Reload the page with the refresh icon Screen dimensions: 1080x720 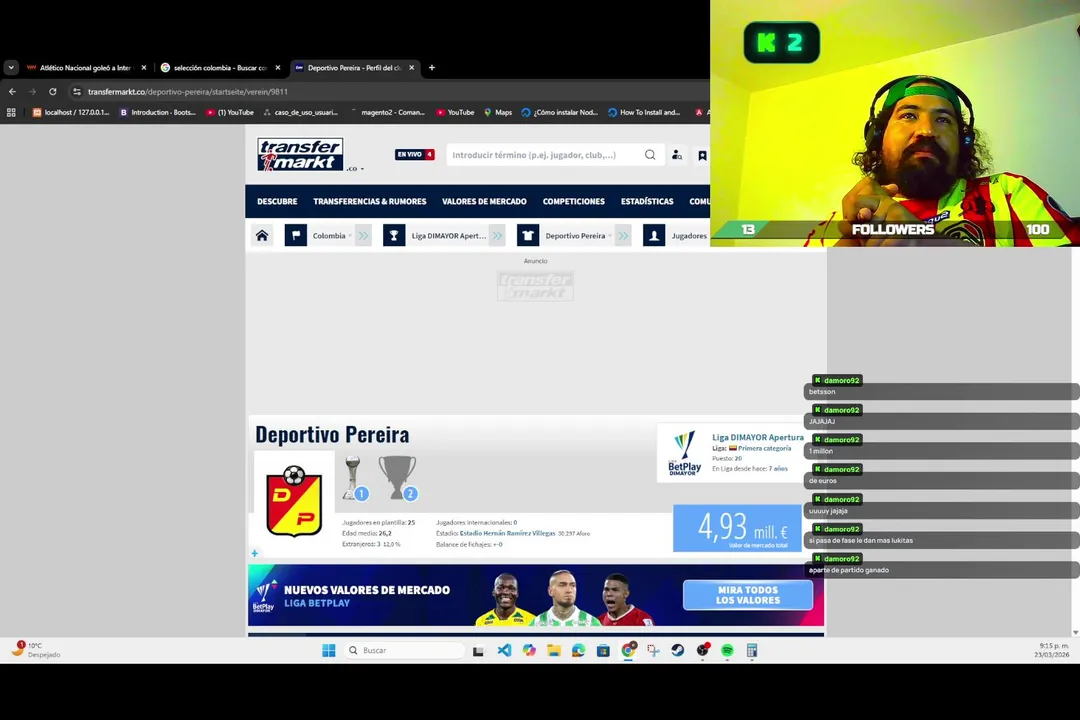(x=52, y=92)
